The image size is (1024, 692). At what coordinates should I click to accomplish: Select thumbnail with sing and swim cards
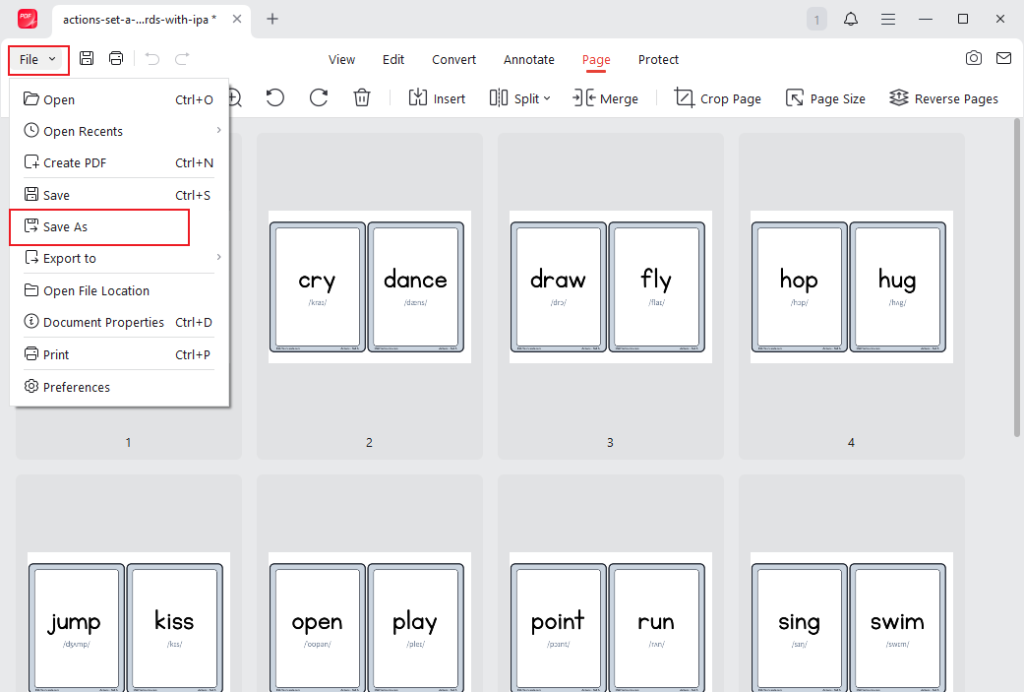(x=852, y=622)
